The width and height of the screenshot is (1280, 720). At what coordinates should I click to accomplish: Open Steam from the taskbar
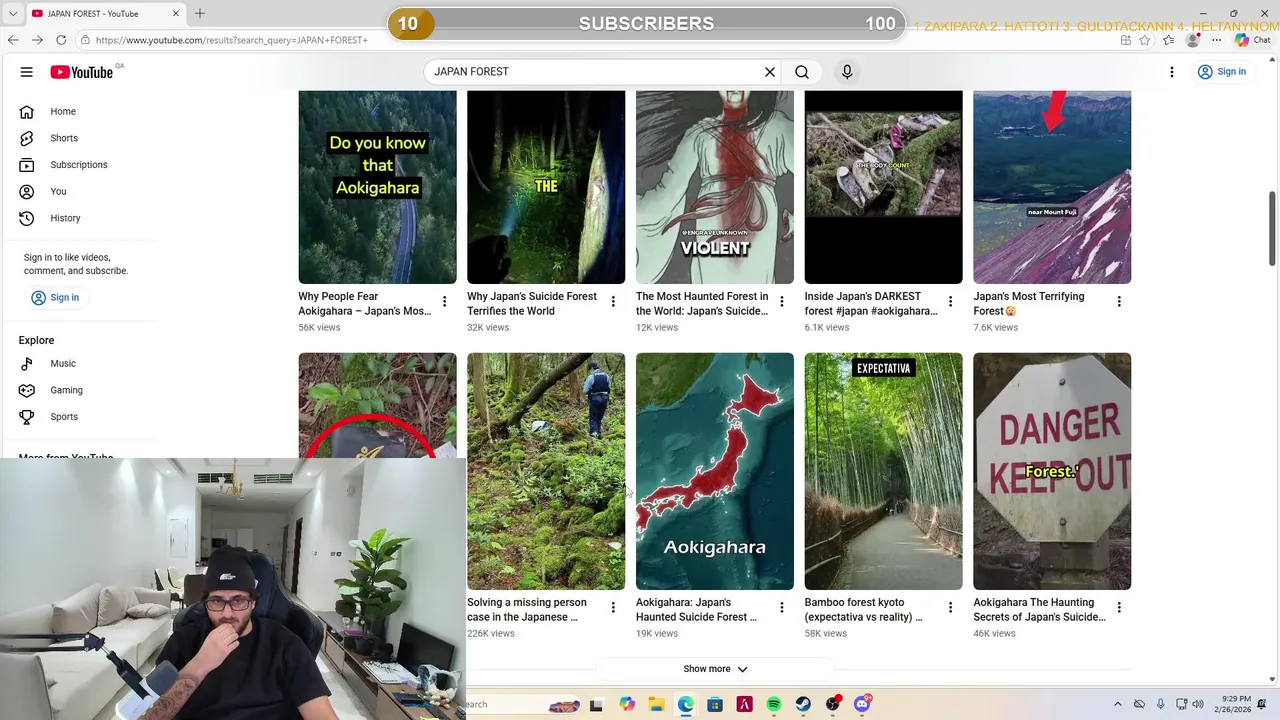click(x=803, y=704)
